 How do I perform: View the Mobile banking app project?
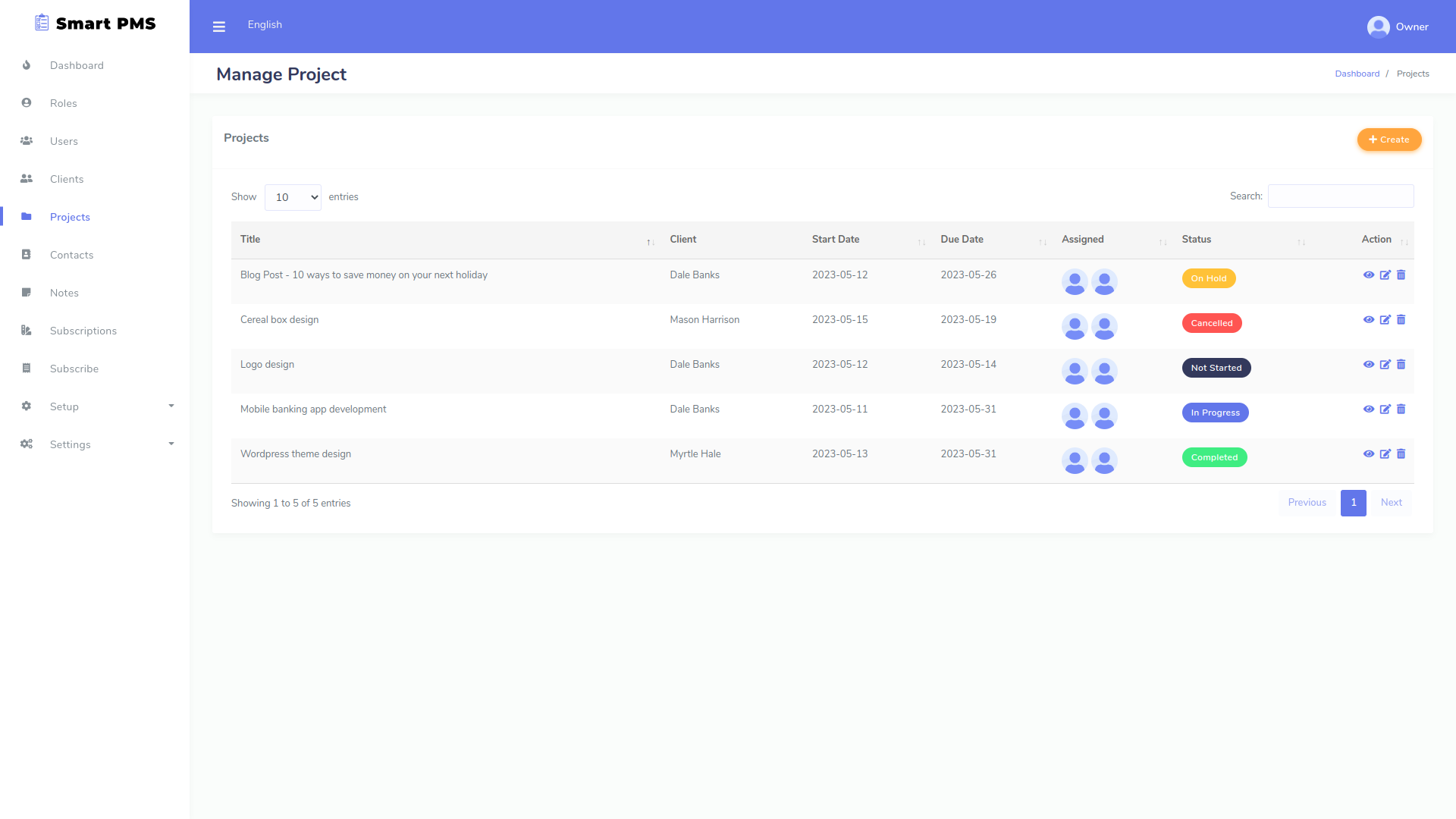tap(1369, 409)
